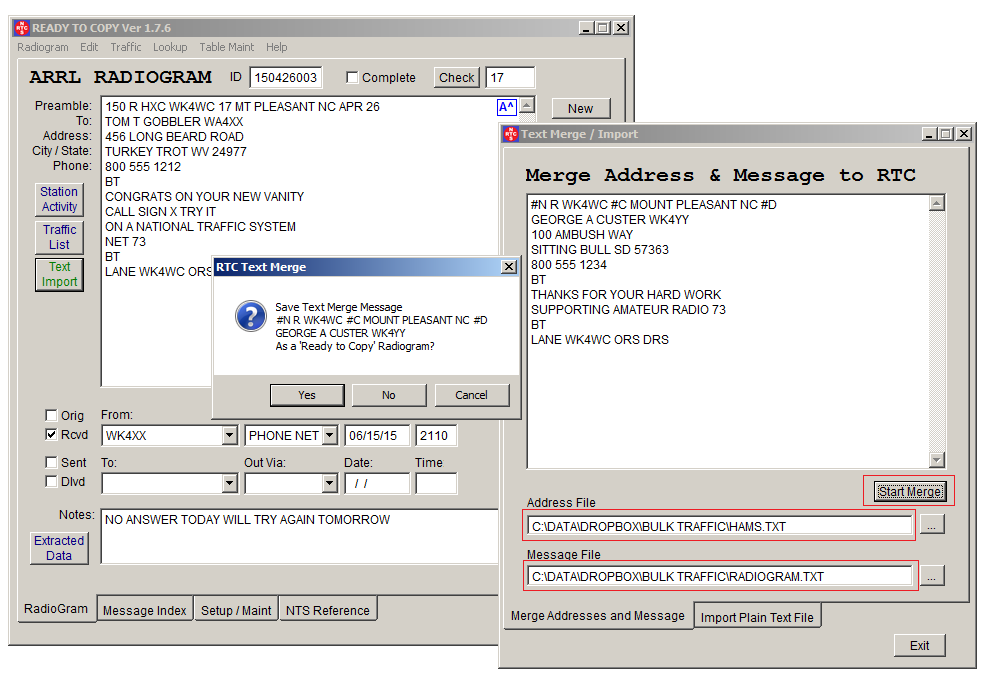Open the Help menu
Screen dimensions: 989x676
[x=276, y=47]
